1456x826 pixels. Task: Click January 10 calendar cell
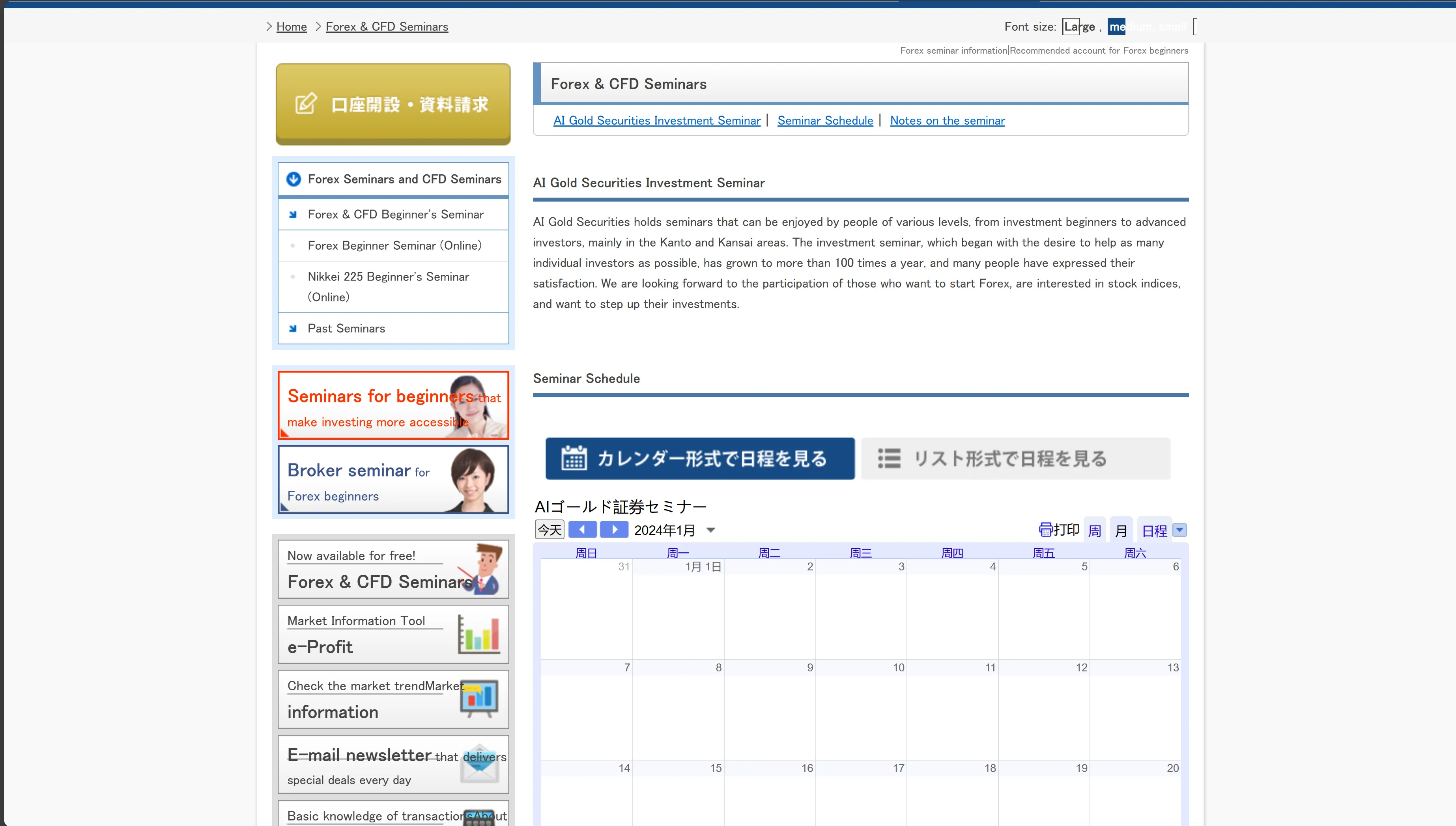coord(861,709)
